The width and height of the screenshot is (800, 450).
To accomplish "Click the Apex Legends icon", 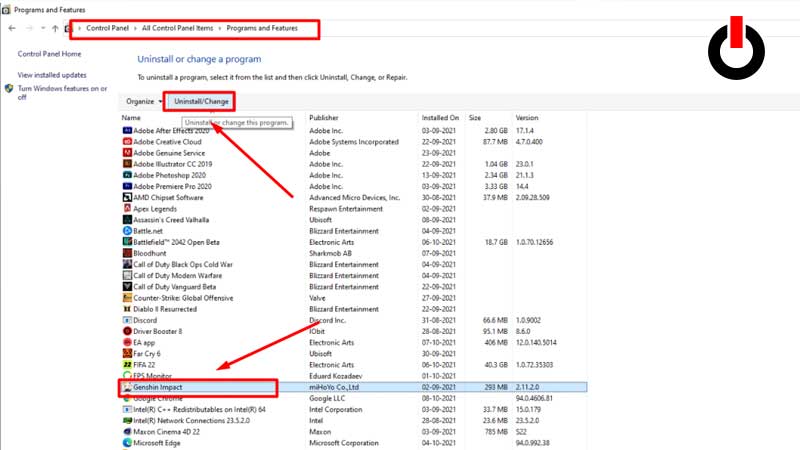I will tap(127, 209).
